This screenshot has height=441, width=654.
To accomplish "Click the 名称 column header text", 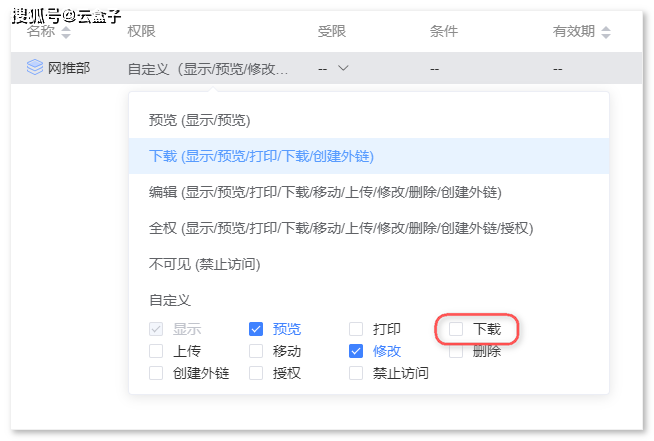I will pos(41,31).
